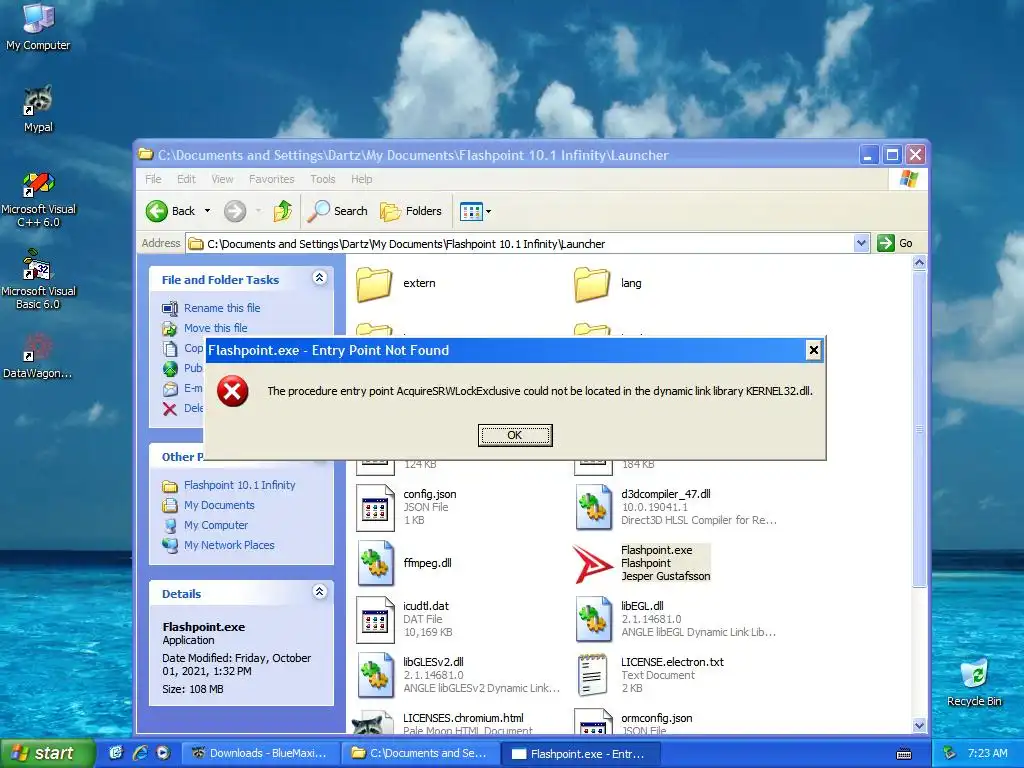Open My Network Places link

coord(229,545)
